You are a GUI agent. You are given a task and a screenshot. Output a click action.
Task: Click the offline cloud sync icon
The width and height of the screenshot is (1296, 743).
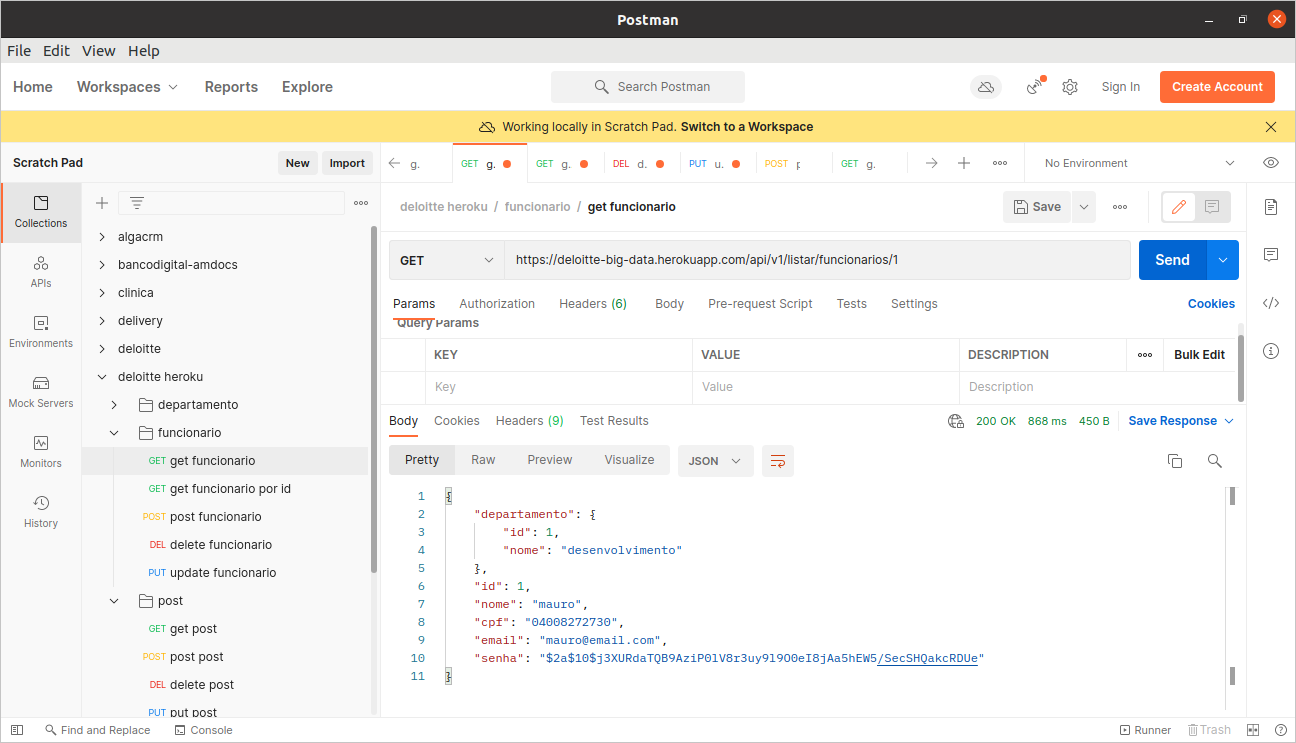986,87
